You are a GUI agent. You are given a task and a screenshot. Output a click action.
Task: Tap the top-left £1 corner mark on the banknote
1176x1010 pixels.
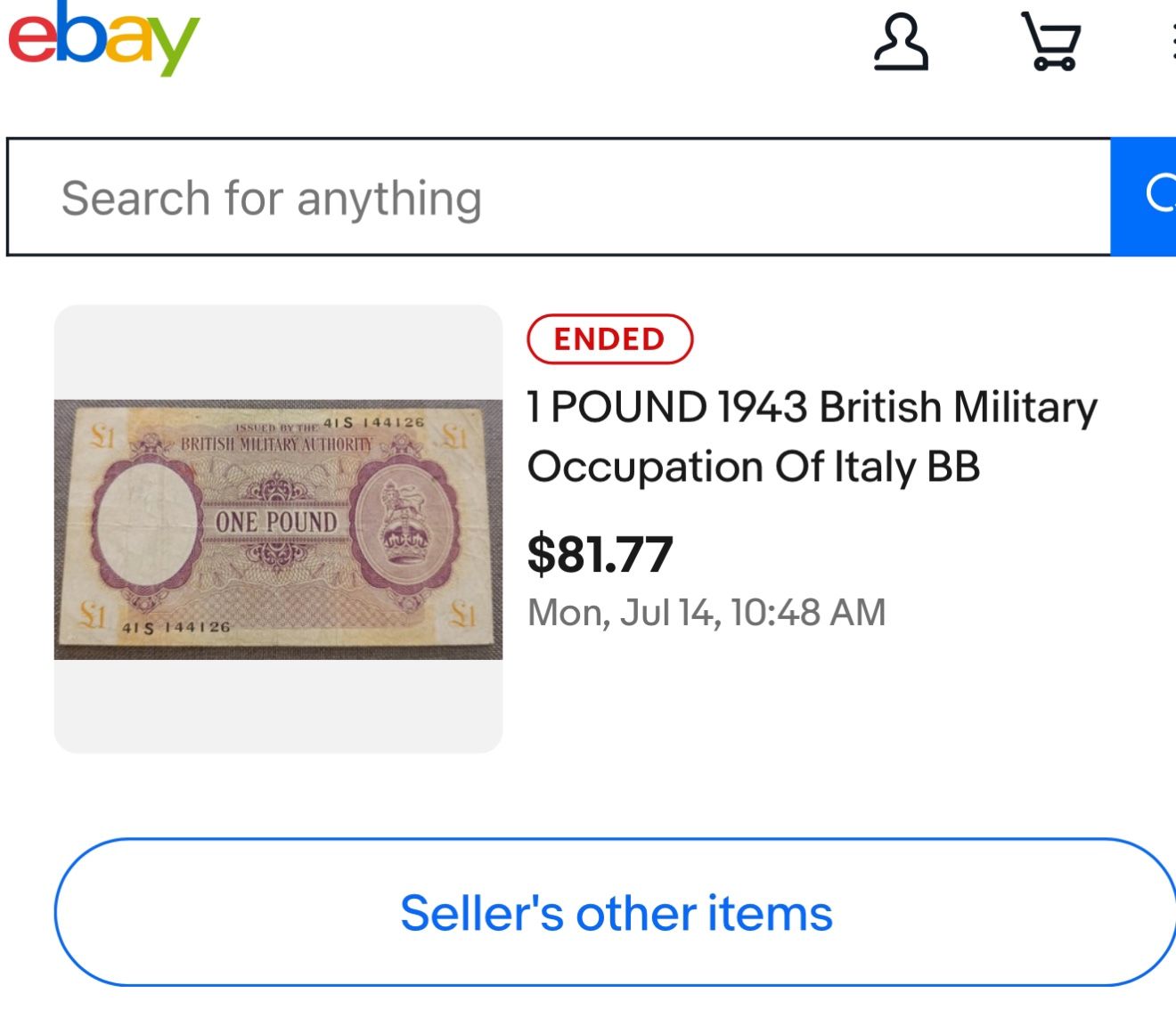103,436
